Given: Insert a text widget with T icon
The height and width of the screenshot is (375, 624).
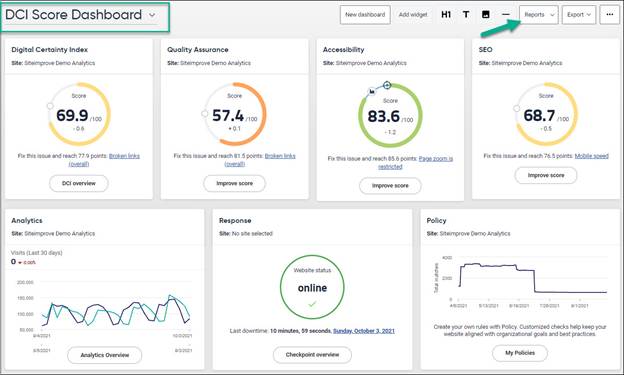Looking at the screenshot, I should click(x=466, y=15).
